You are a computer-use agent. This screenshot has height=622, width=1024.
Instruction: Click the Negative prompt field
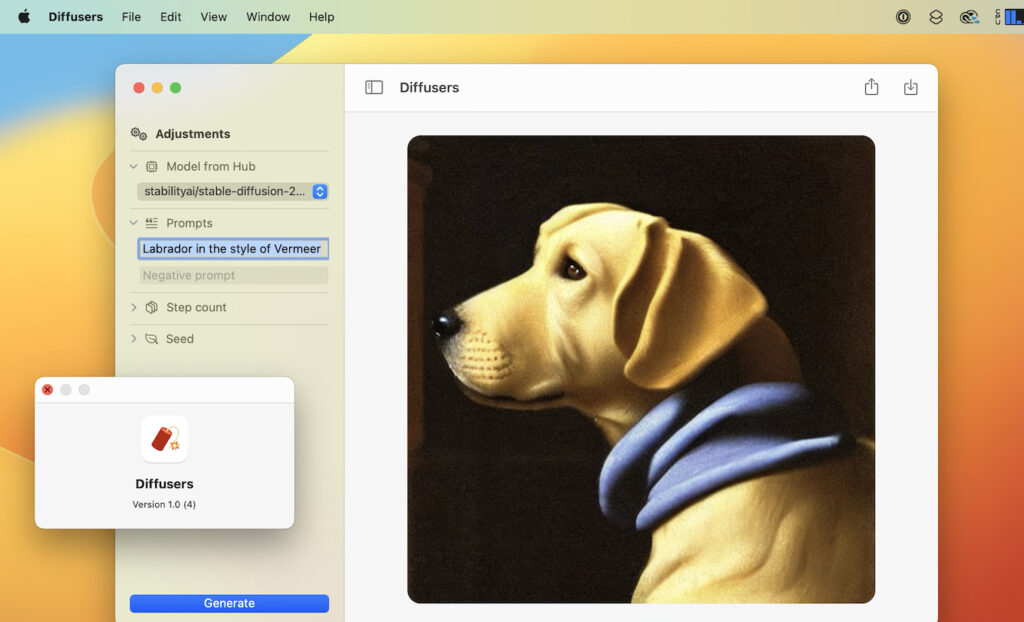click(231, 275)
